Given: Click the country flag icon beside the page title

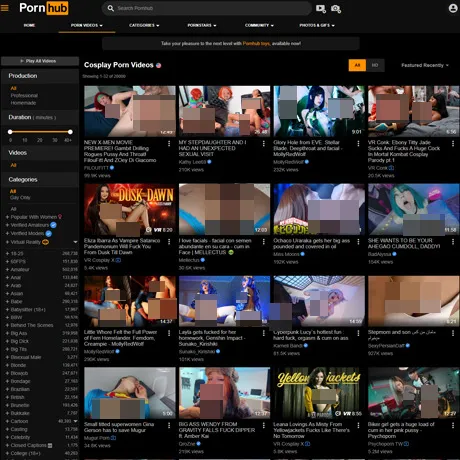Looking at the screenshot, I should tap(159, 65).
